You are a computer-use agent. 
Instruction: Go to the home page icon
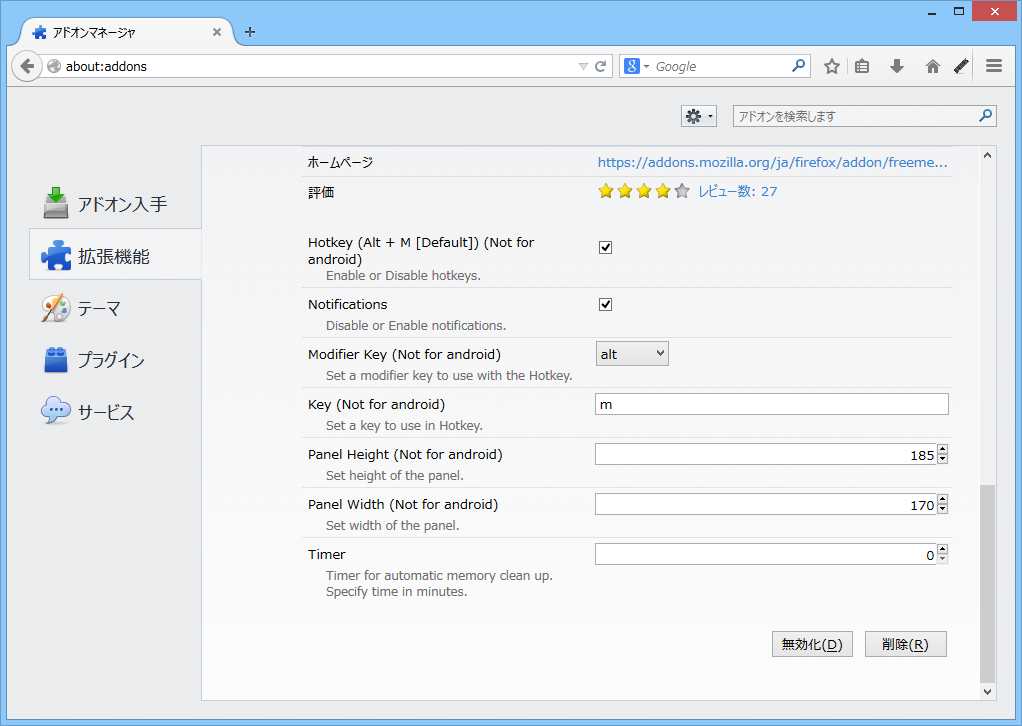931,66
